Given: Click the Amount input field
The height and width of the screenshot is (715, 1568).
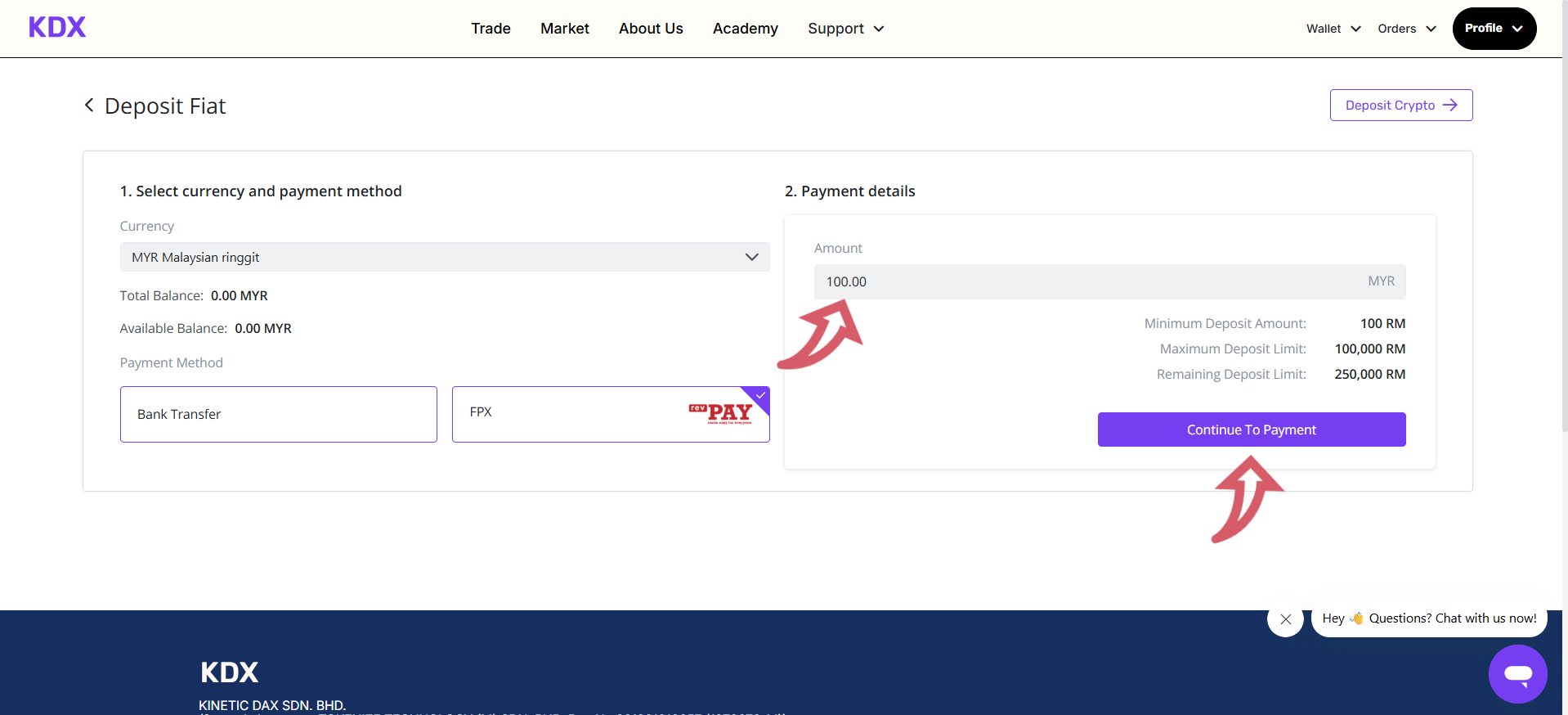Looking at the screenshot, I should click(x=1109, y=281).
